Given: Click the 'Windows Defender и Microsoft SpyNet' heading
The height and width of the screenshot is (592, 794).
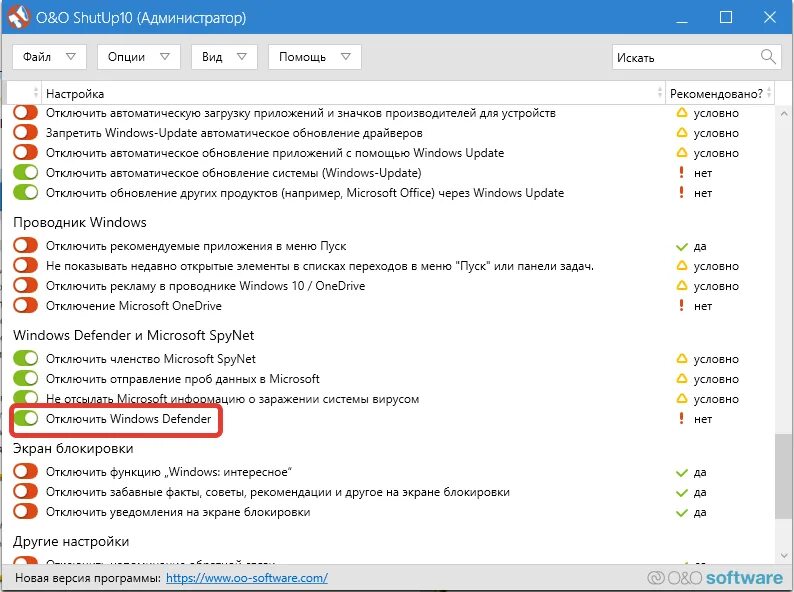Looking at the screenshot, I should [134, 335].
